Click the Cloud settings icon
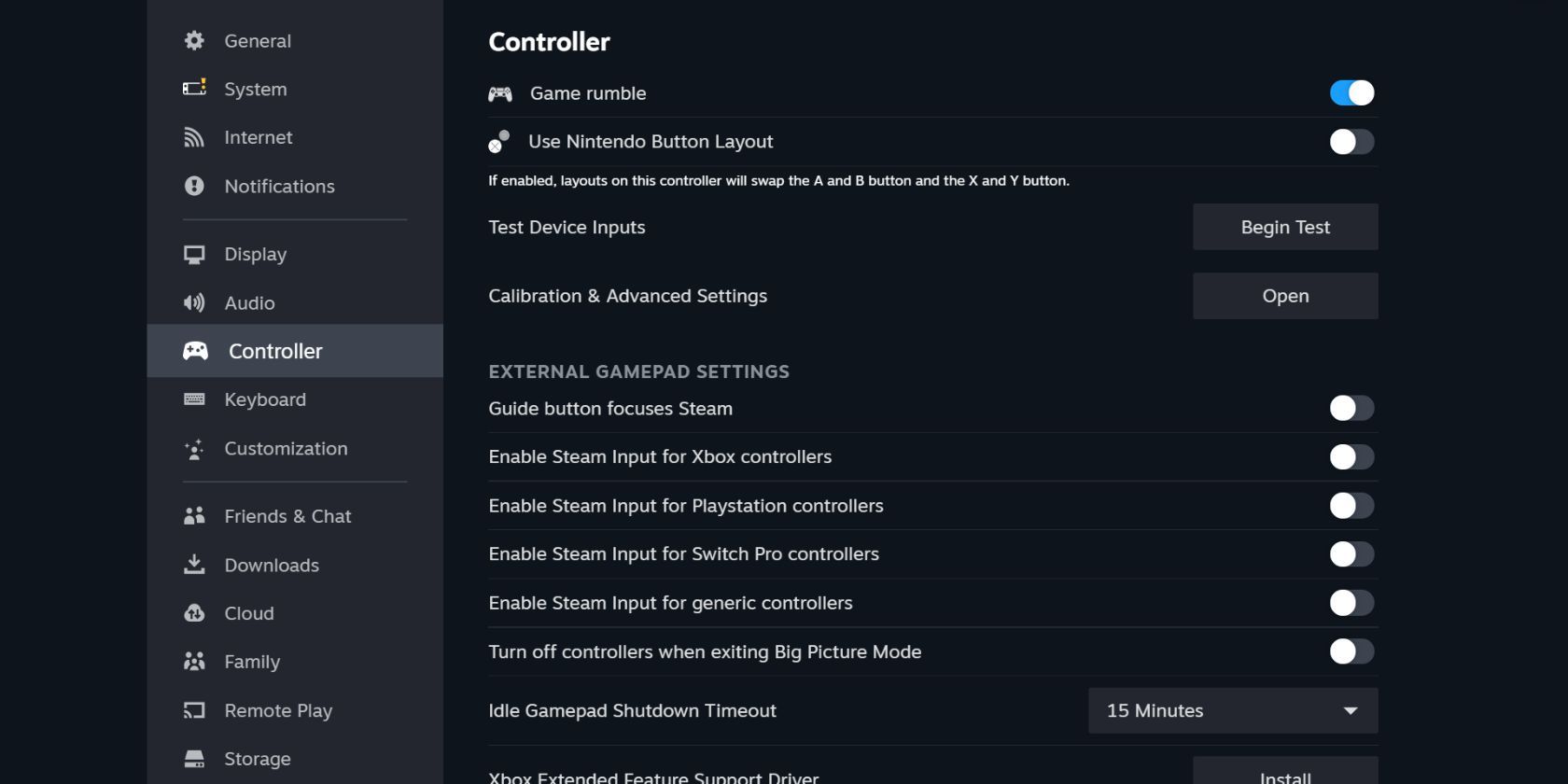Image resolution: width=1568 pixels, height=784 pixels. click(193, 613)
